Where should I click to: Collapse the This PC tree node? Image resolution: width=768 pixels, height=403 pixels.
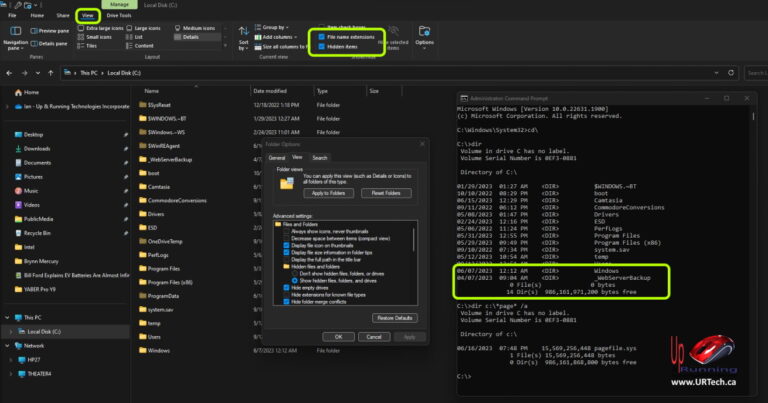7,316
